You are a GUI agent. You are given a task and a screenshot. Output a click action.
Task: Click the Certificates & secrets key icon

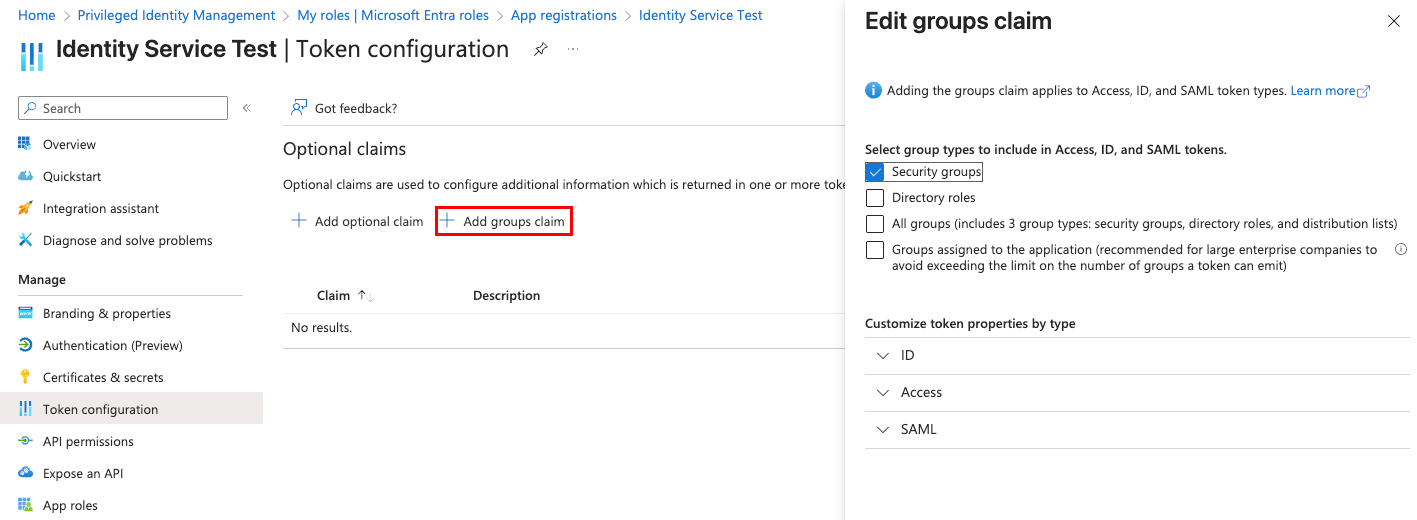point(26,377)
